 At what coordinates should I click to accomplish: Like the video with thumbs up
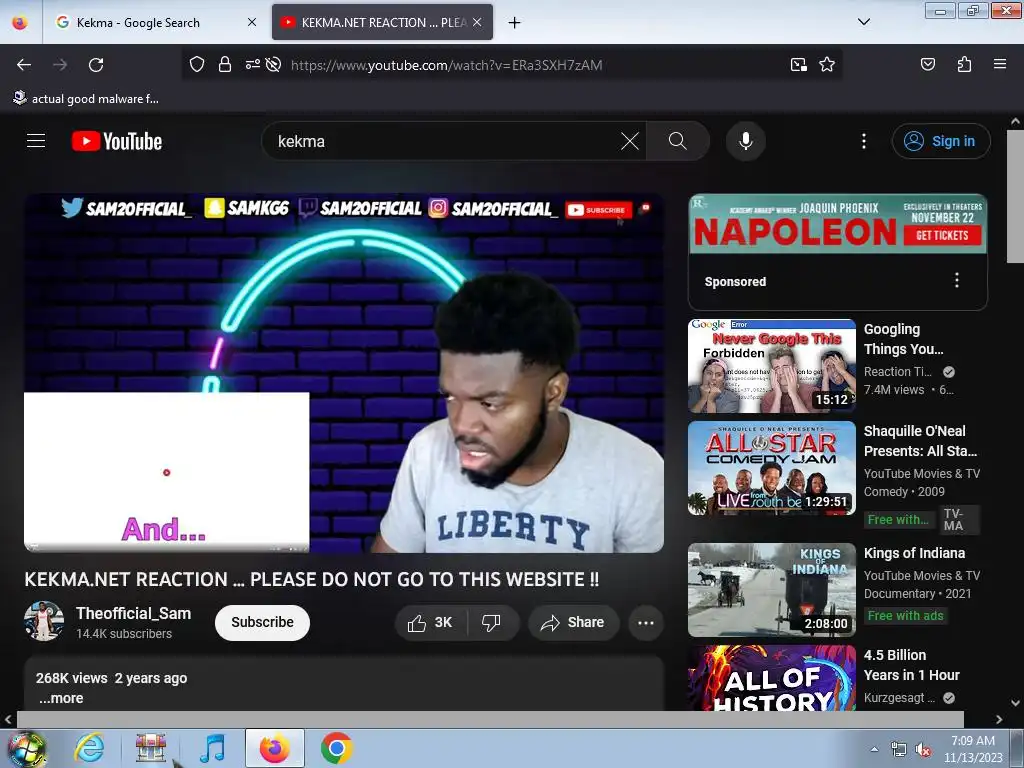pyautogui.click(x=430, y=622)
